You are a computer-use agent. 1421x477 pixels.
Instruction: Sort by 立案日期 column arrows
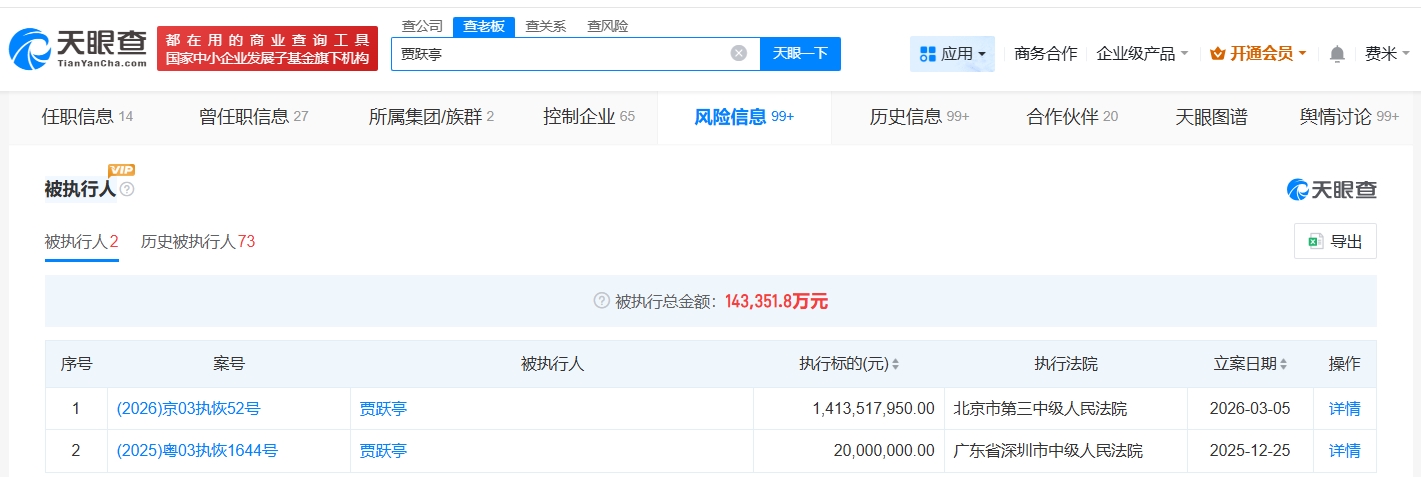click(x=1284, y=364)
